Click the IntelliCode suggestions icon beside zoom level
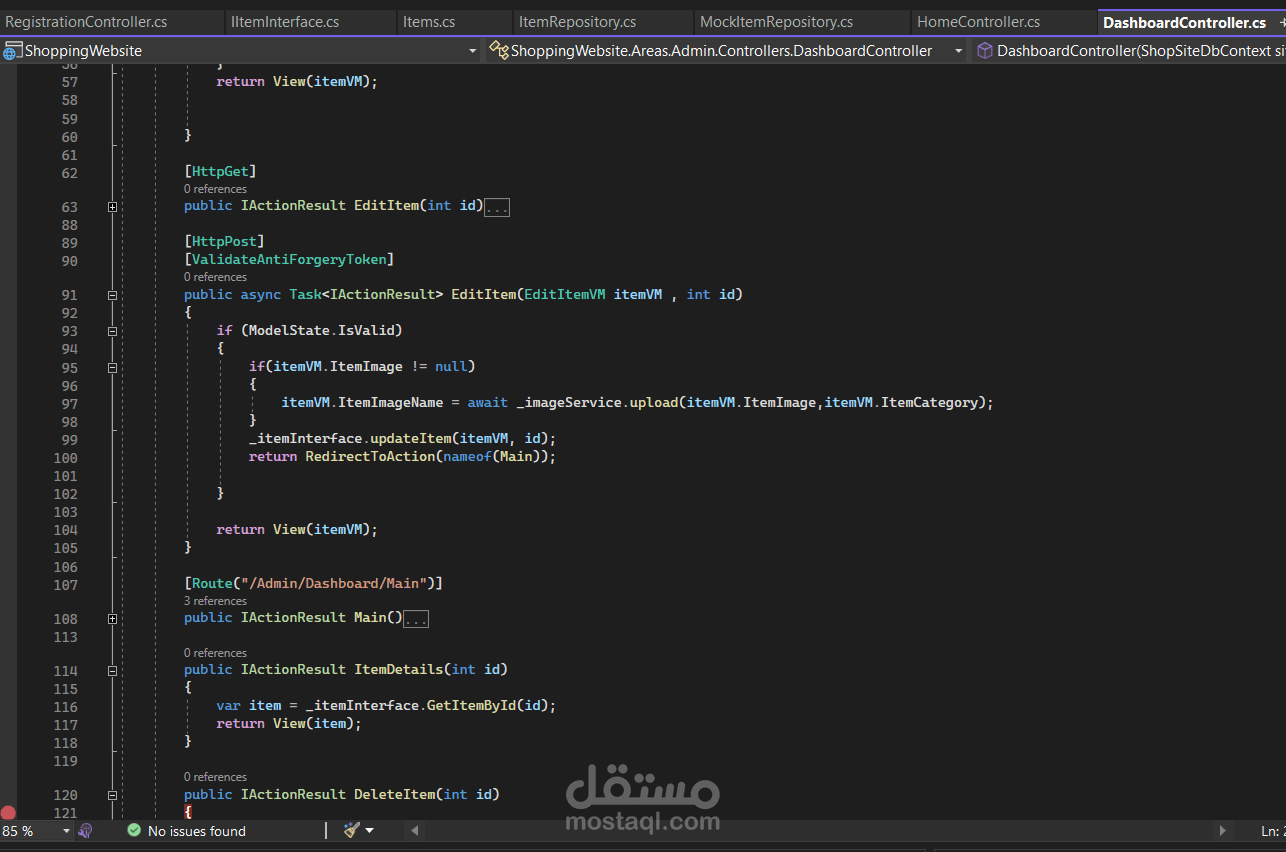The width and height of the screenshot is (1286, 852). (x=86, y=831)
